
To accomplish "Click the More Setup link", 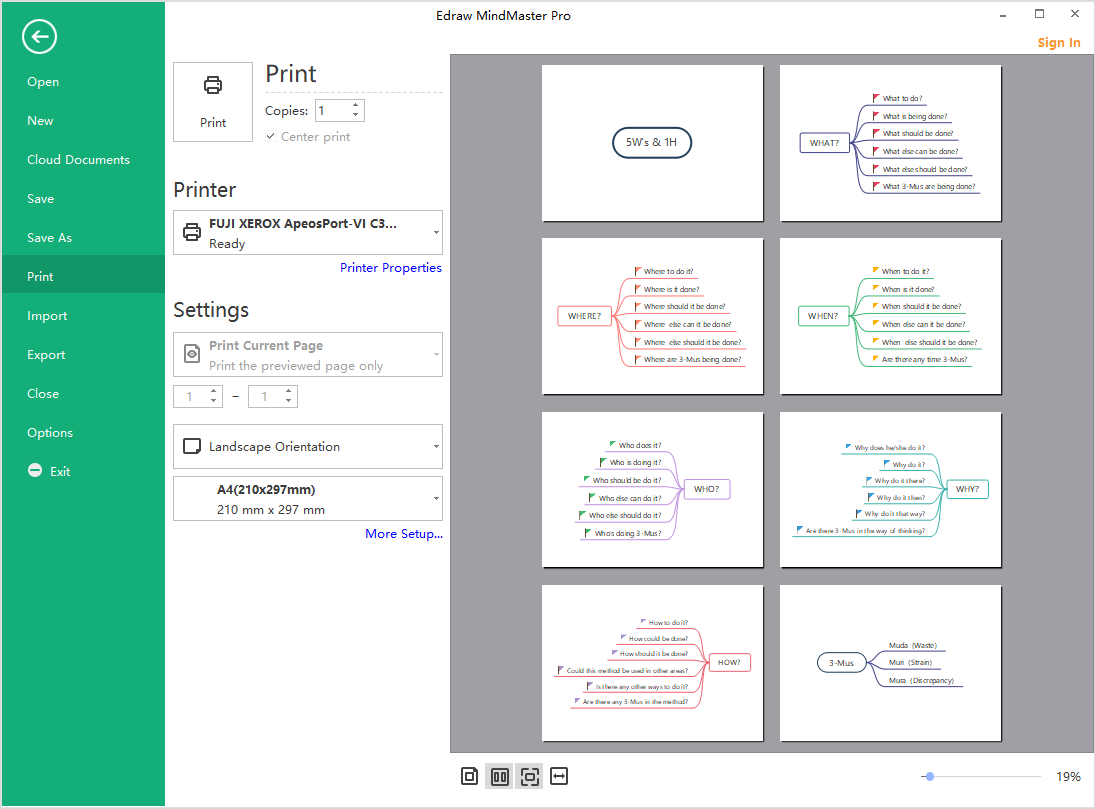I will 403,534.
